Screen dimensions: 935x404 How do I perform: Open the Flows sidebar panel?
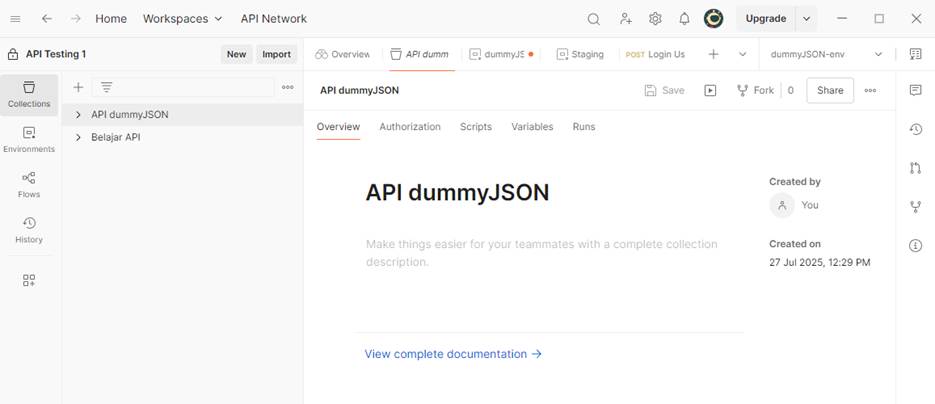point(29,185)
